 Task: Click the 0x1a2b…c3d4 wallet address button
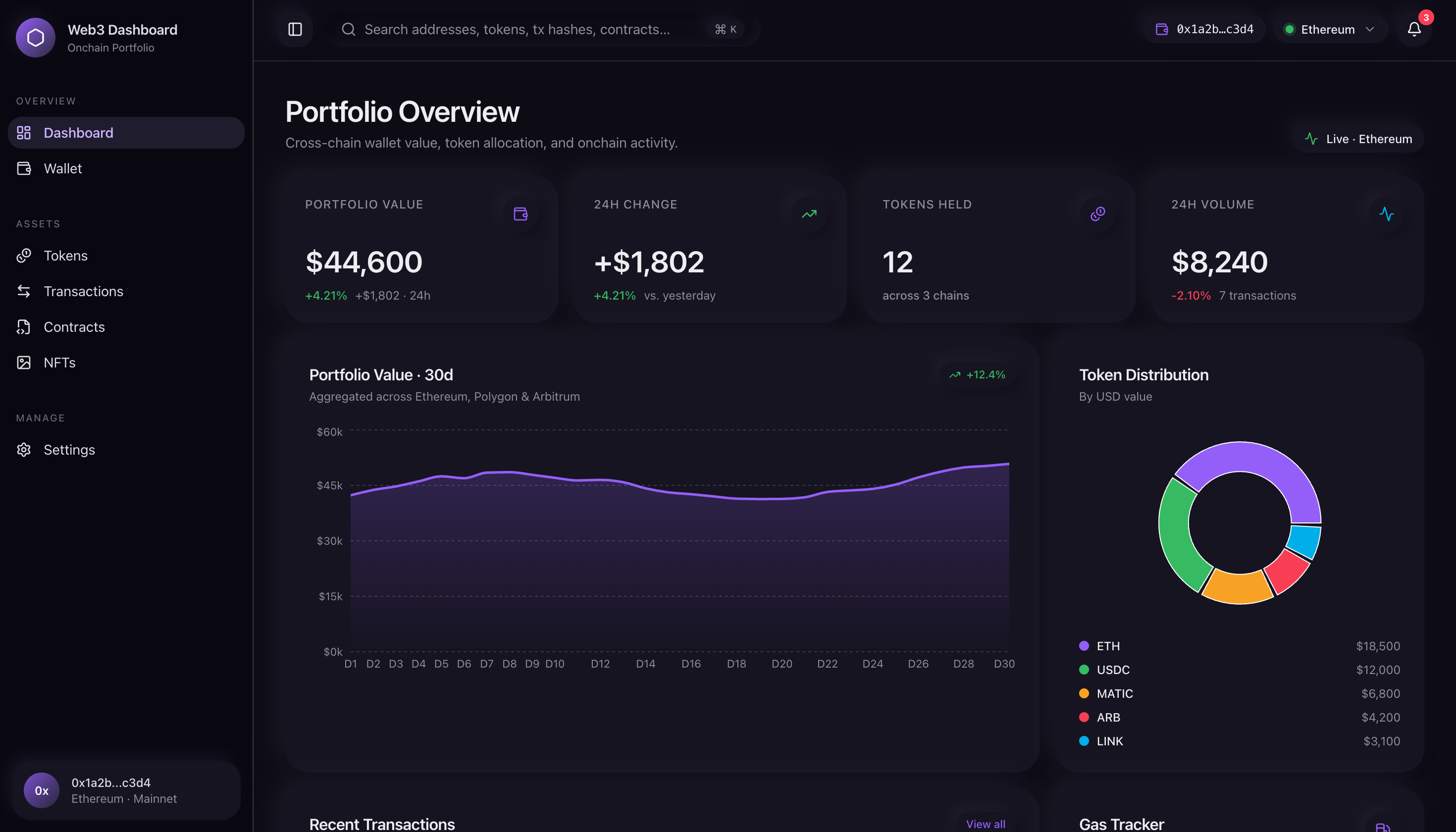point(1204,29)
